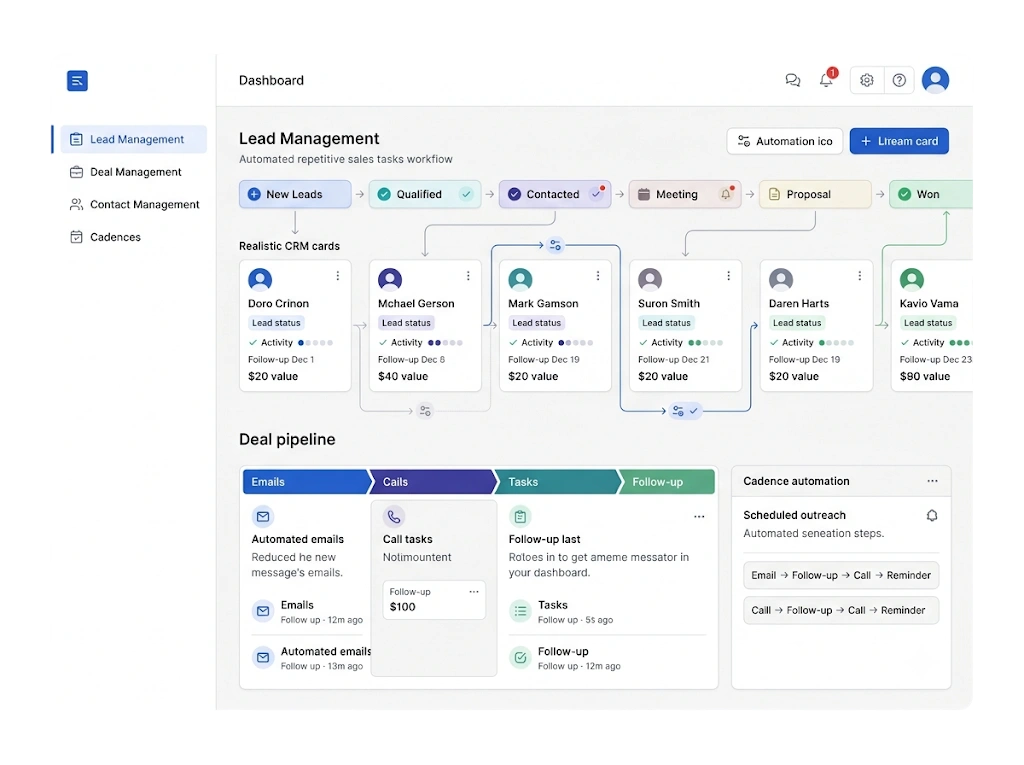Open the user profile avatar

click(935, 80)
